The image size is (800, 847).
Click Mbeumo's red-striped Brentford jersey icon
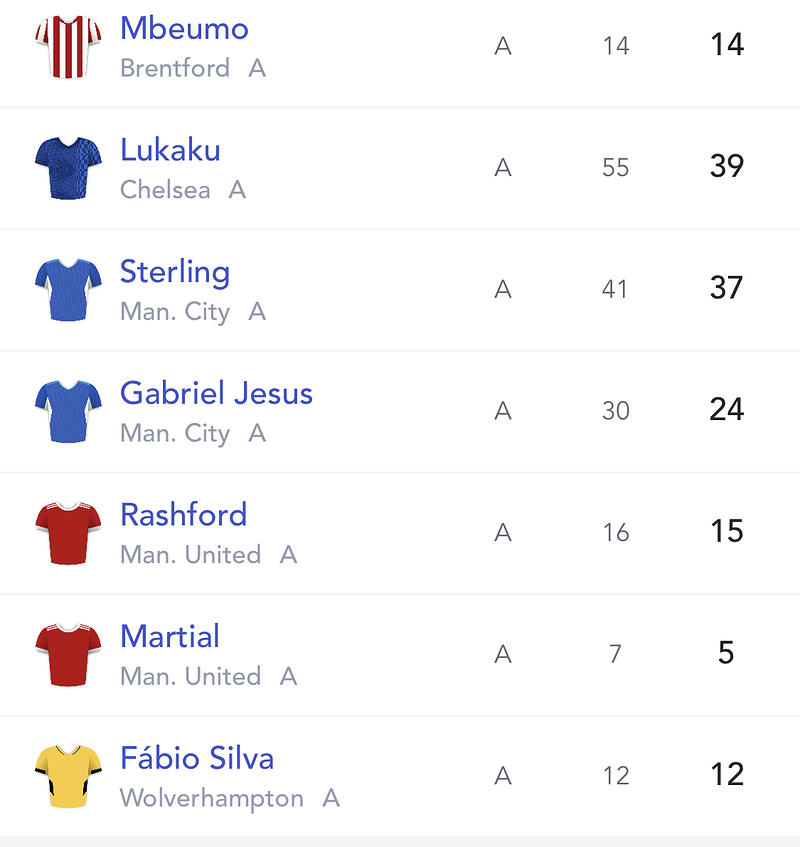pyautogui.click(x=68, y=47)
